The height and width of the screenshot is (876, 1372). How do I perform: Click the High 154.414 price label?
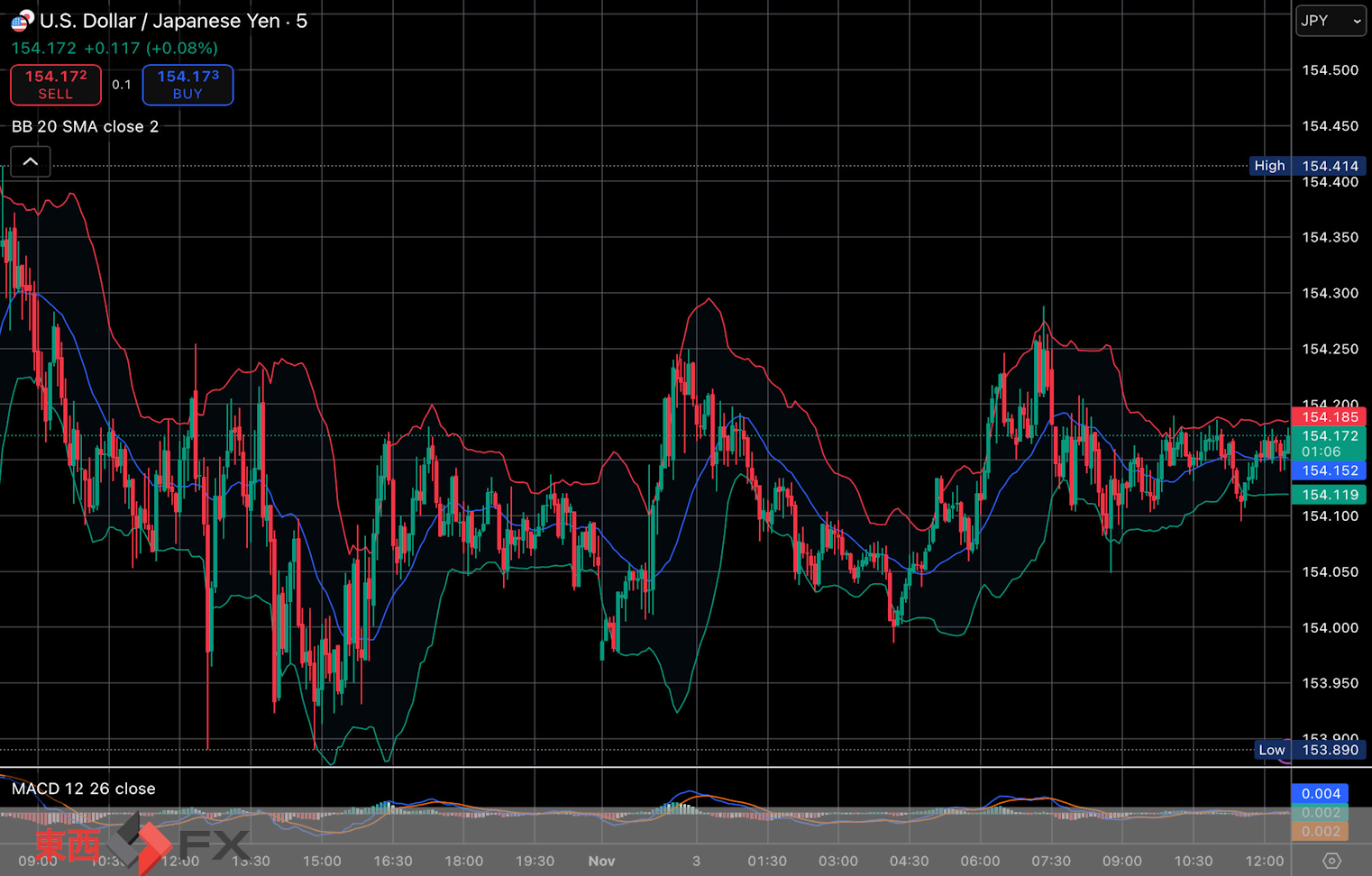coord(1307,166)
